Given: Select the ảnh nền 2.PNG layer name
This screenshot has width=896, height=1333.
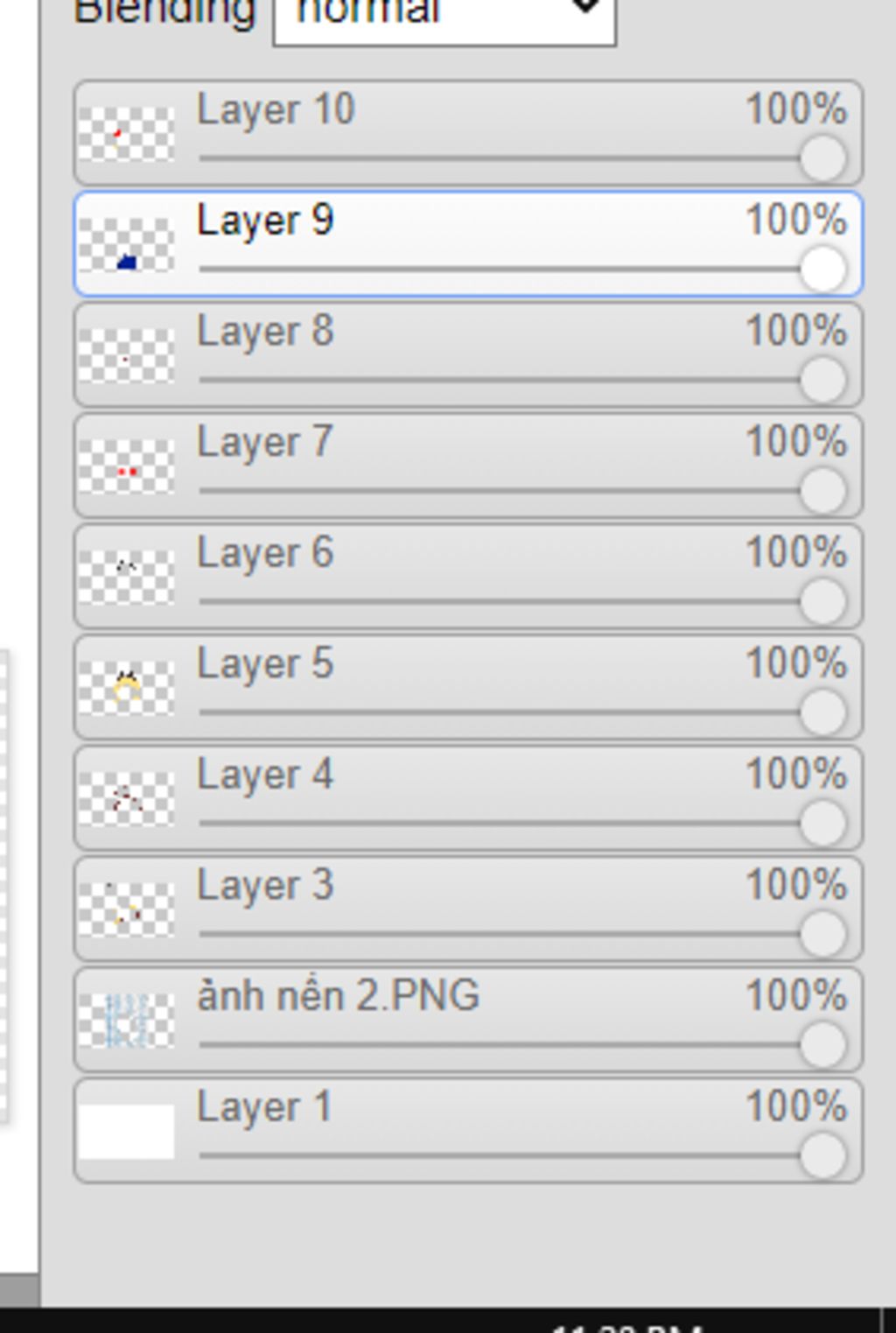Looking at the screenshot, I should click(x=339, y=996).
